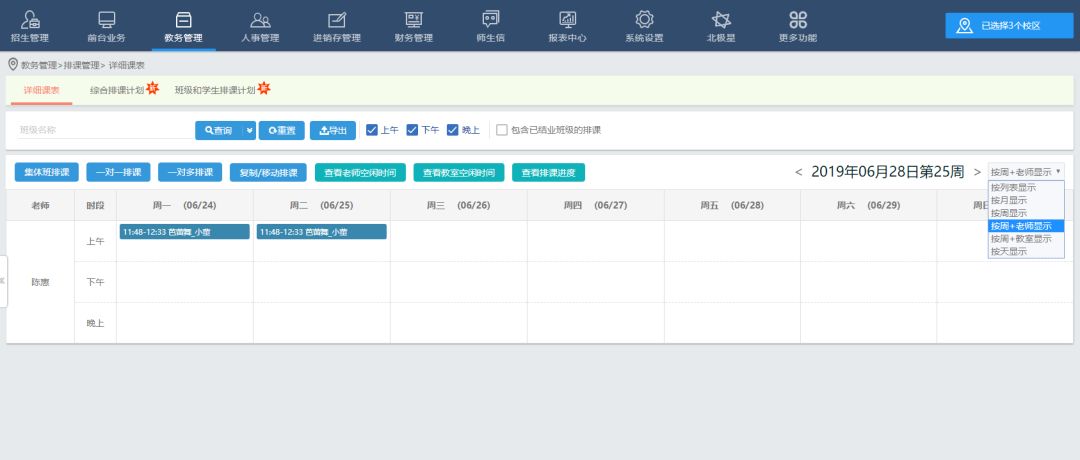
Task: Uncheck the 下午 checkbox
Action: pyautogui.click(x=412, y=130)
